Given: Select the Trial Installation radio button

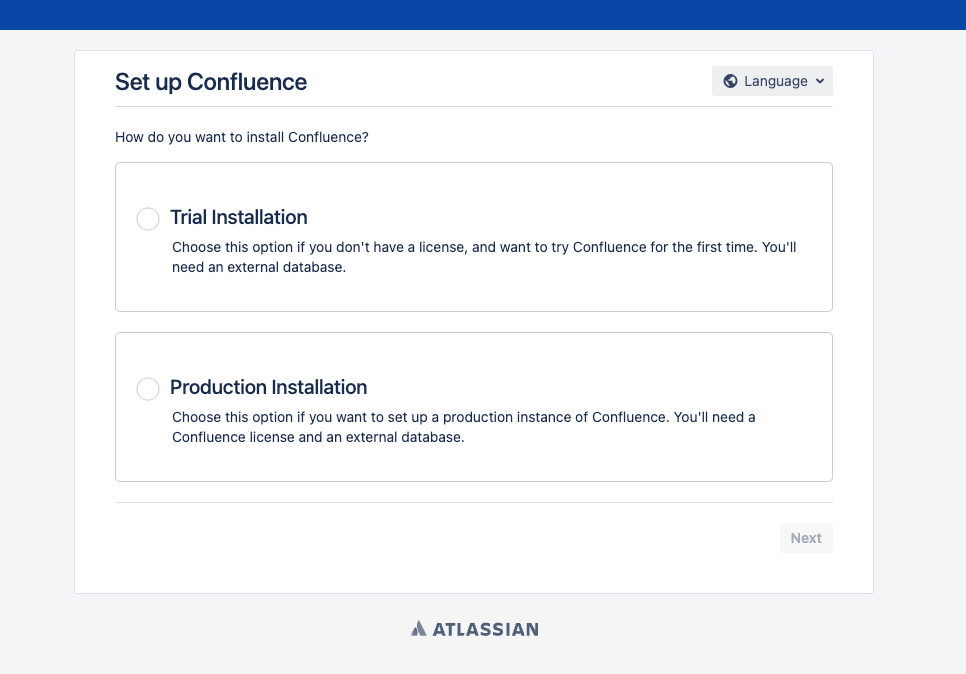Looking at the screenshot, I should click(x=148, y=219).
